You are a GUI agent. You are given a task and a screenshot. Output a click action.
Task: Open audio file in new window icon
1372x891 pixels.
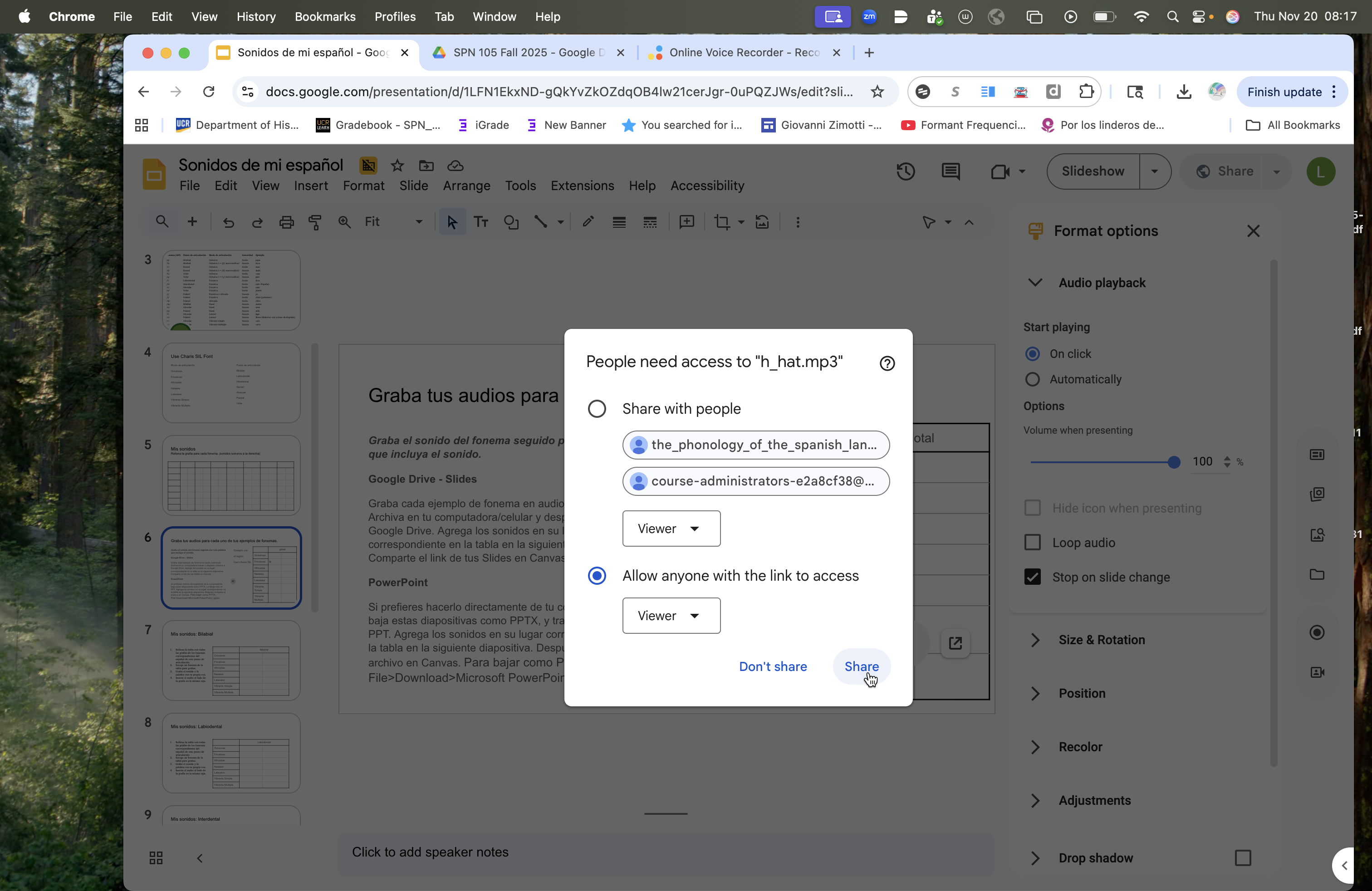(955, 642)
